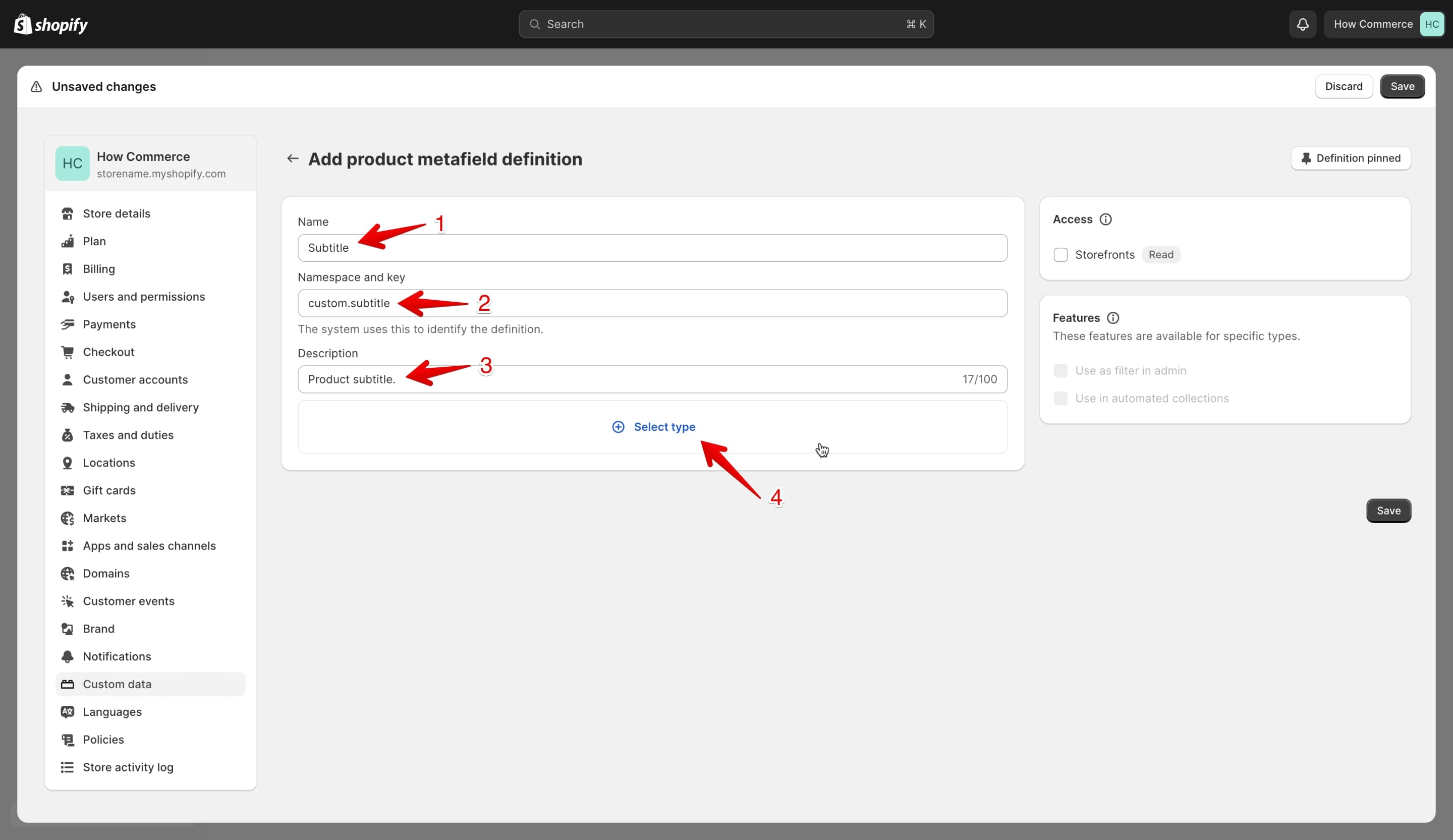Tick Use in automated collections
This screenshot has height=840, width=1453.
pyautogui.click(x=1060, y=399)
